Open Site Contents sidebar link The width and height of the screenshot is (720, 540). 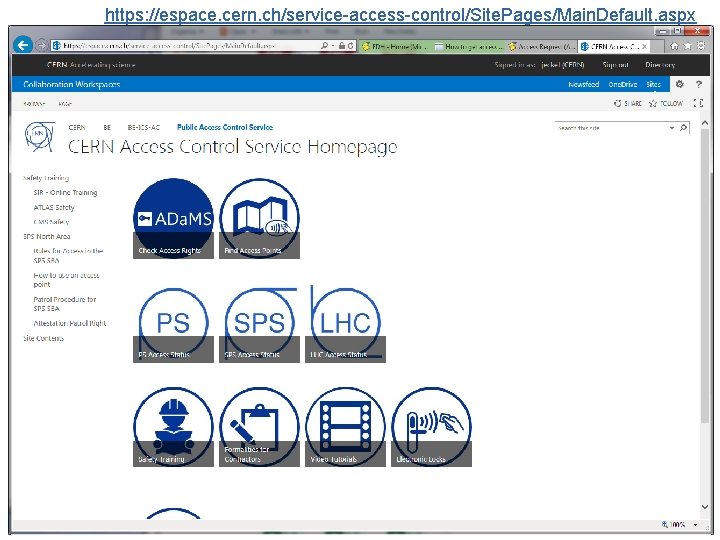click(43, 338)
